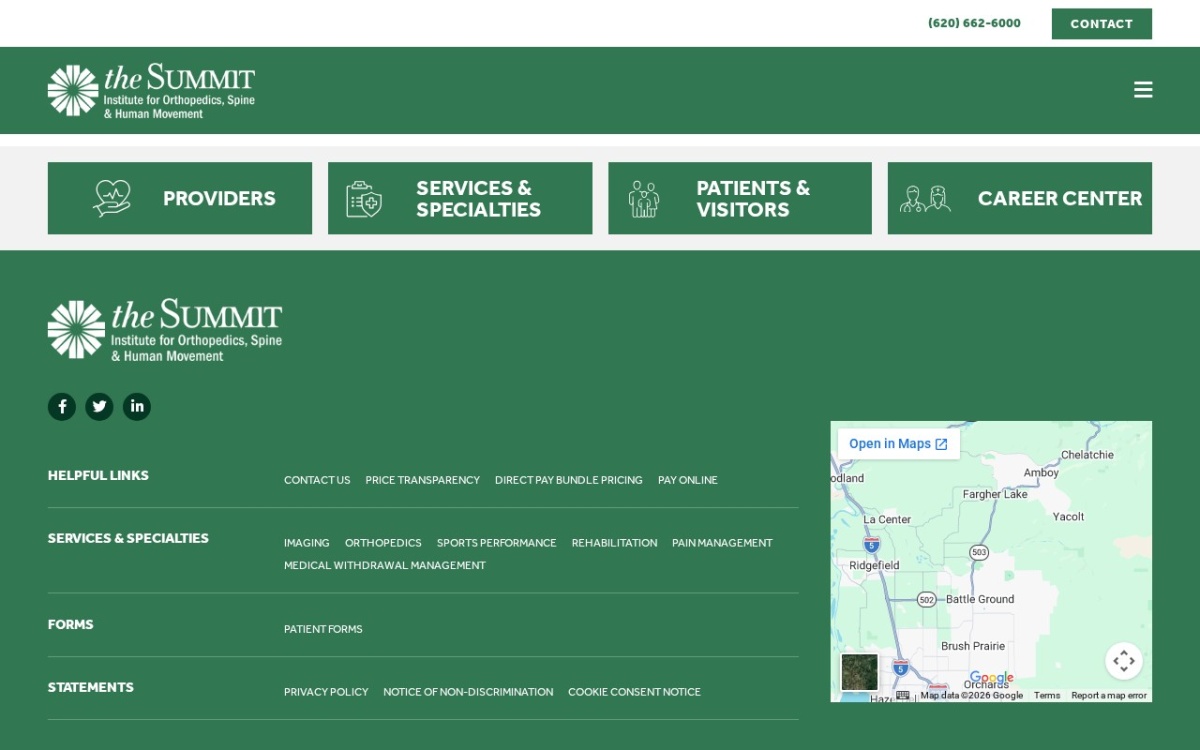Click the Services & Specialties footer heading
Screen dimensions: 1200x750
tap(128, 538)
